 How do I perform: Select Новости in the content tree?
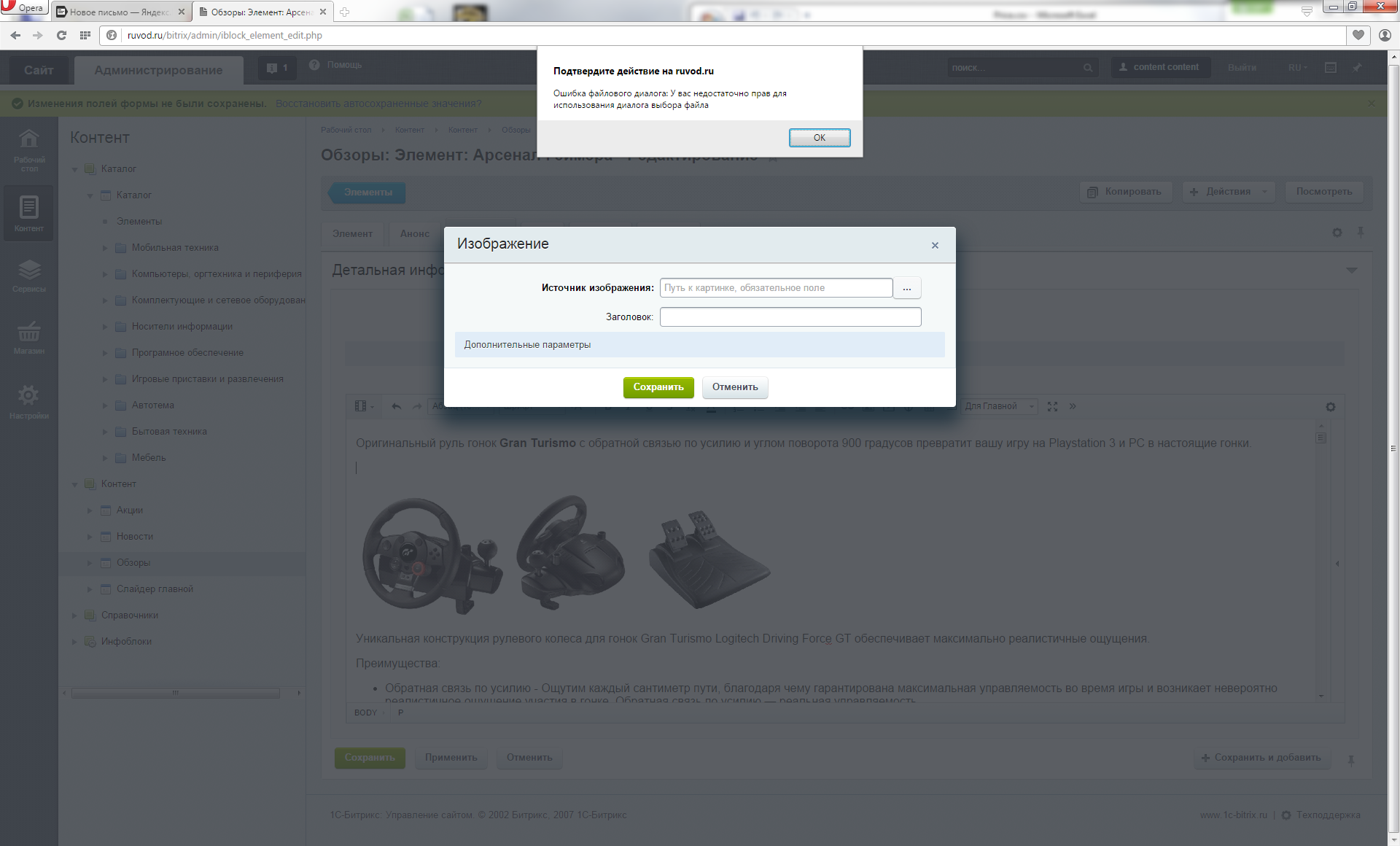135,537
